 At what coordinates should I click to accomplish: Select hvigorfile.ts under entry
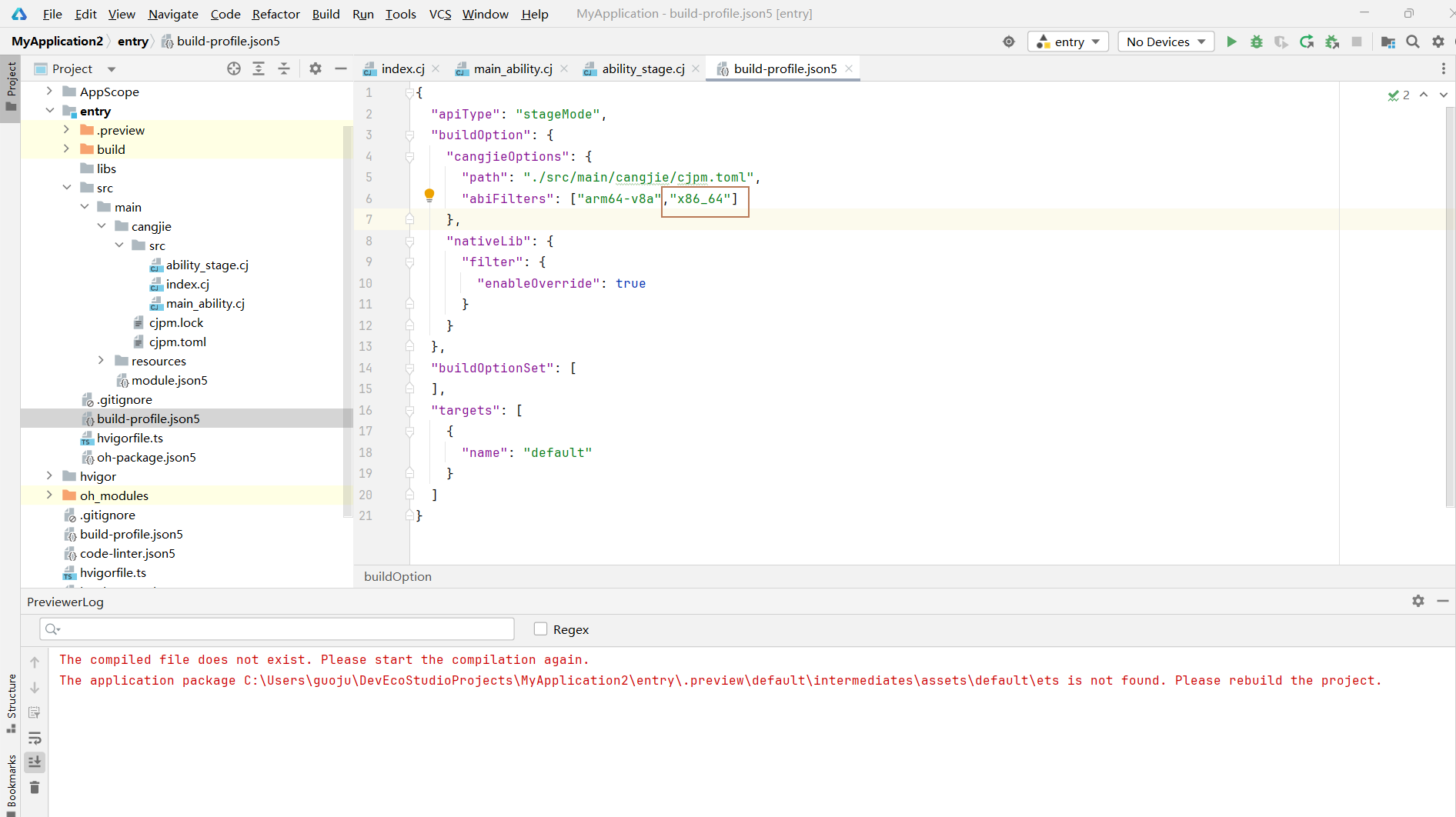point(129,438)
